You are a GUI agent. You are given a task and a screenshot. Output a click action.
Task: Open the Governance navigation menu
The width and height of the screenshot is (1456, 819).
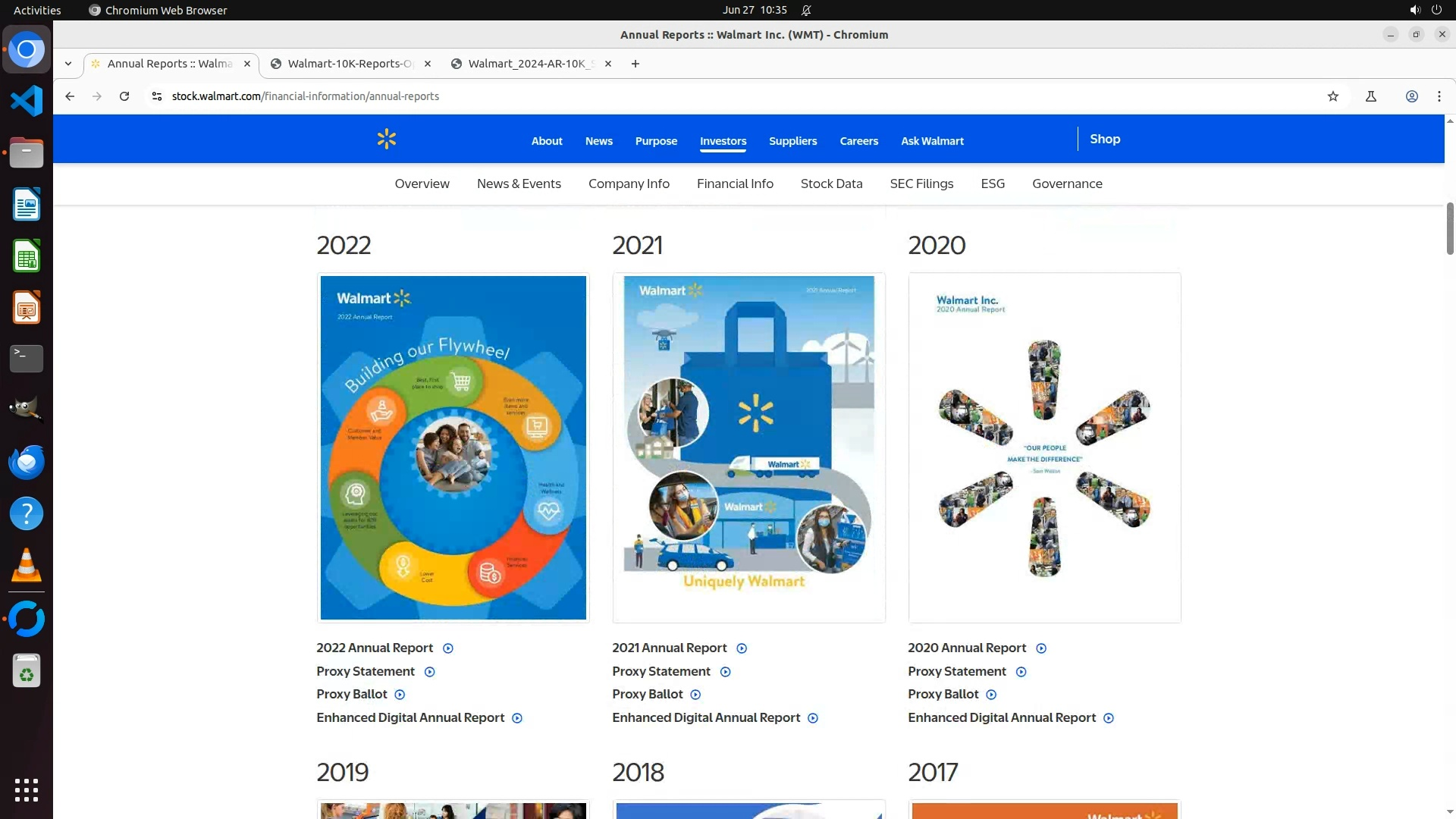(1066, 184)
